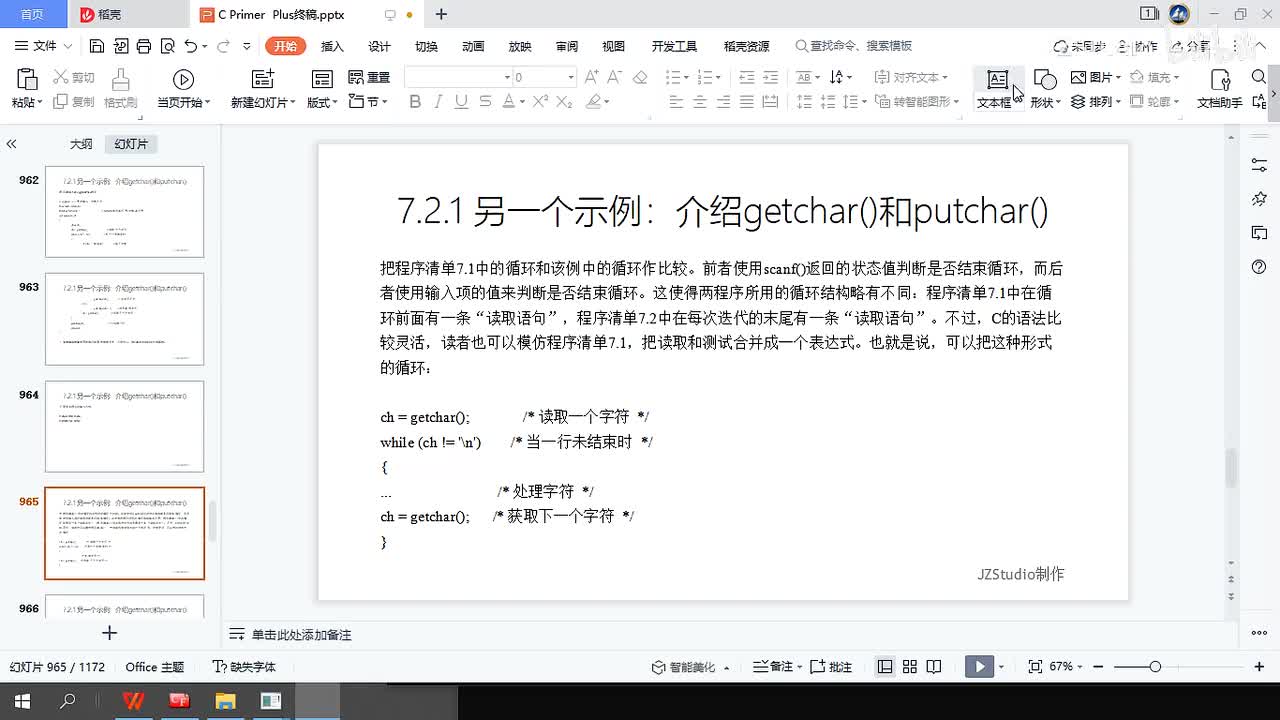Open the 切换 (Transitions) ribbon tab
The height and width of the screenshot is (720, 1280).
(426, 46)
